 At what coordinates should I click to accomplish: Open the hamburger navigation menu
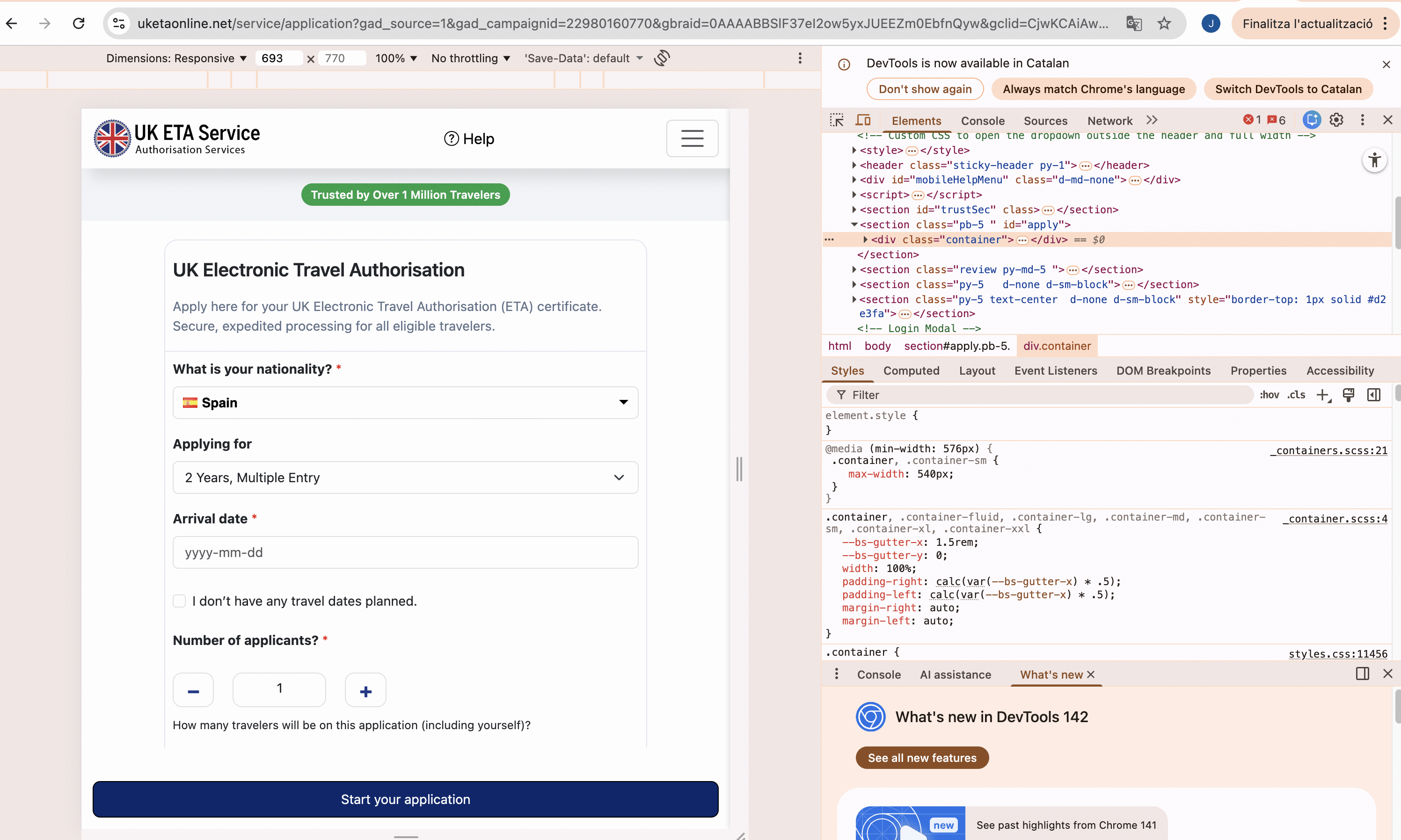[692, 139]
